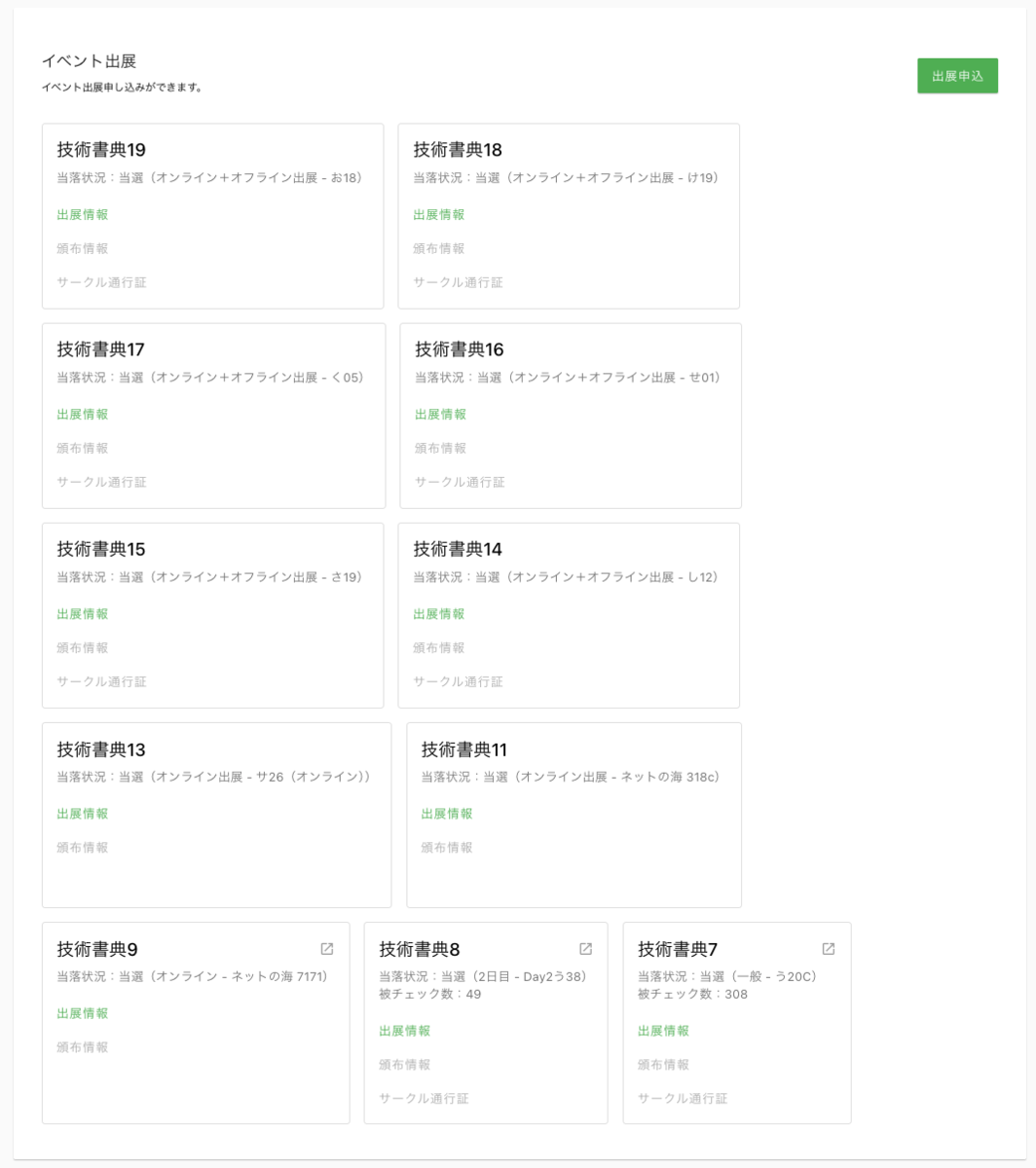
Task: Click サークル通行証 in 技術書典15 card
Action: pos(101,681)
